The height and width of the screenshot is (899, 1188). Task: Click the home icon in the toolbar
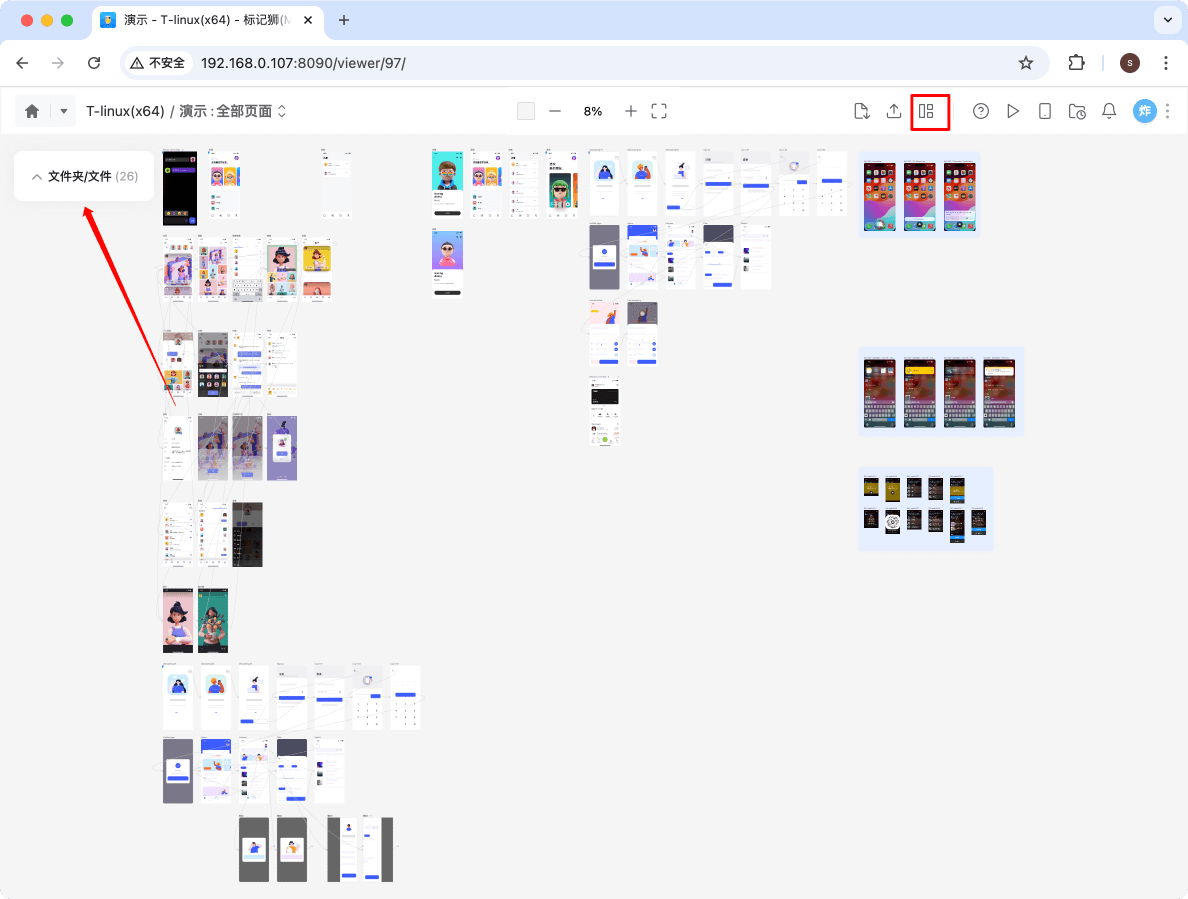click(29, 111)
